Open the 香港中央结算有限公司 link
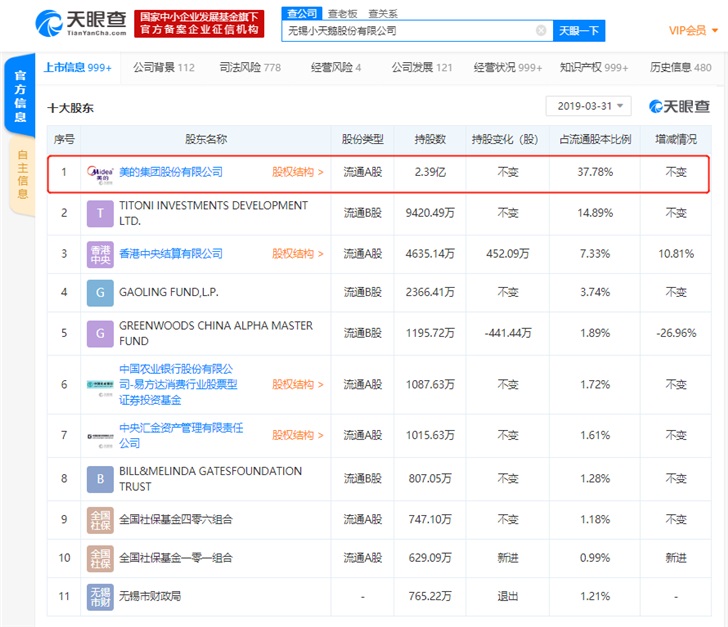 [x=171, y=254]
